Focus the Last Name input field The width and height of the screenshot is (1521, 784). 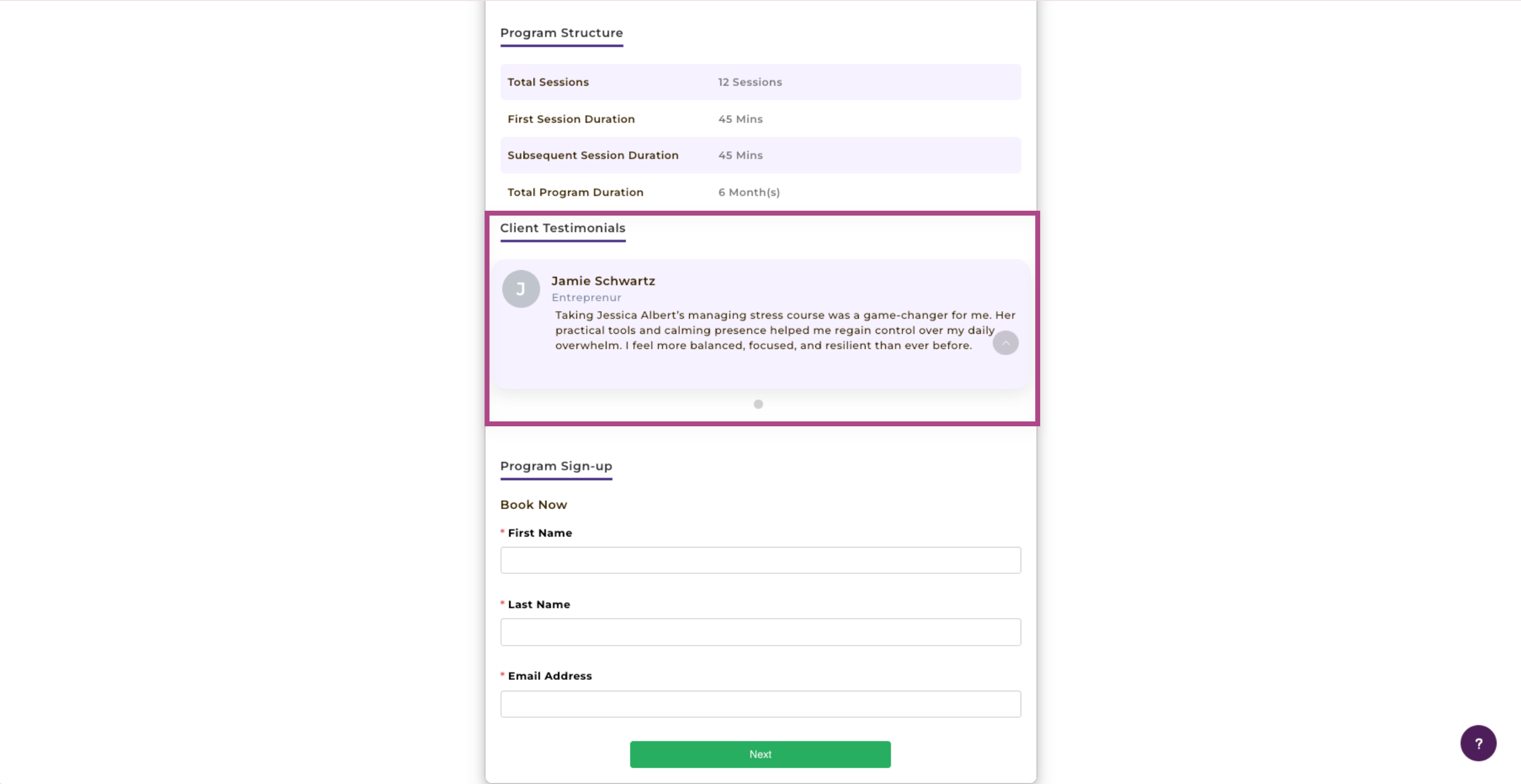tap(760, 631)
